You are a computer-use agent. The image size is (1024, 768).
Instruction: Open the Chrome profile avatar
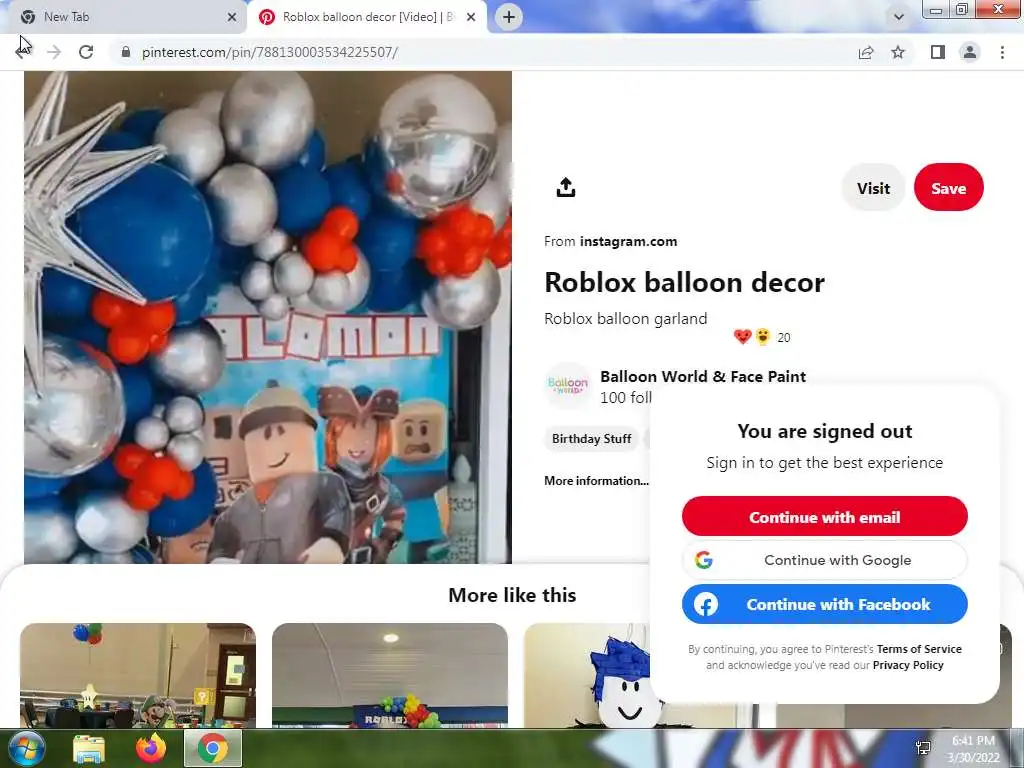[x=970, y=52]
